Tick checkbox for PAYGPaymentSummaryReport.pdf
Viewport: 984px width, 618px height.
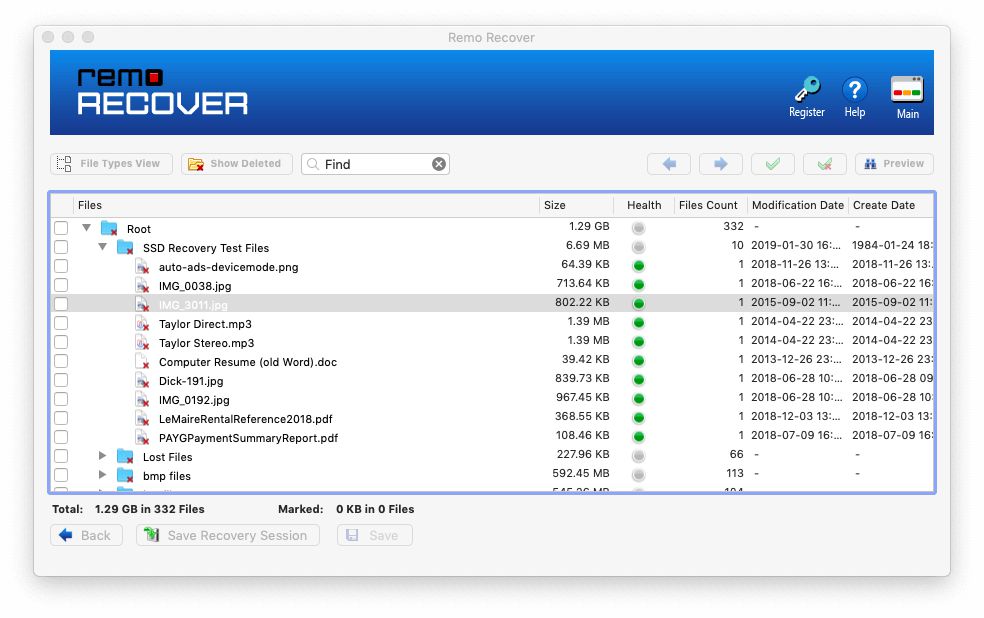[x=61, y=437]
